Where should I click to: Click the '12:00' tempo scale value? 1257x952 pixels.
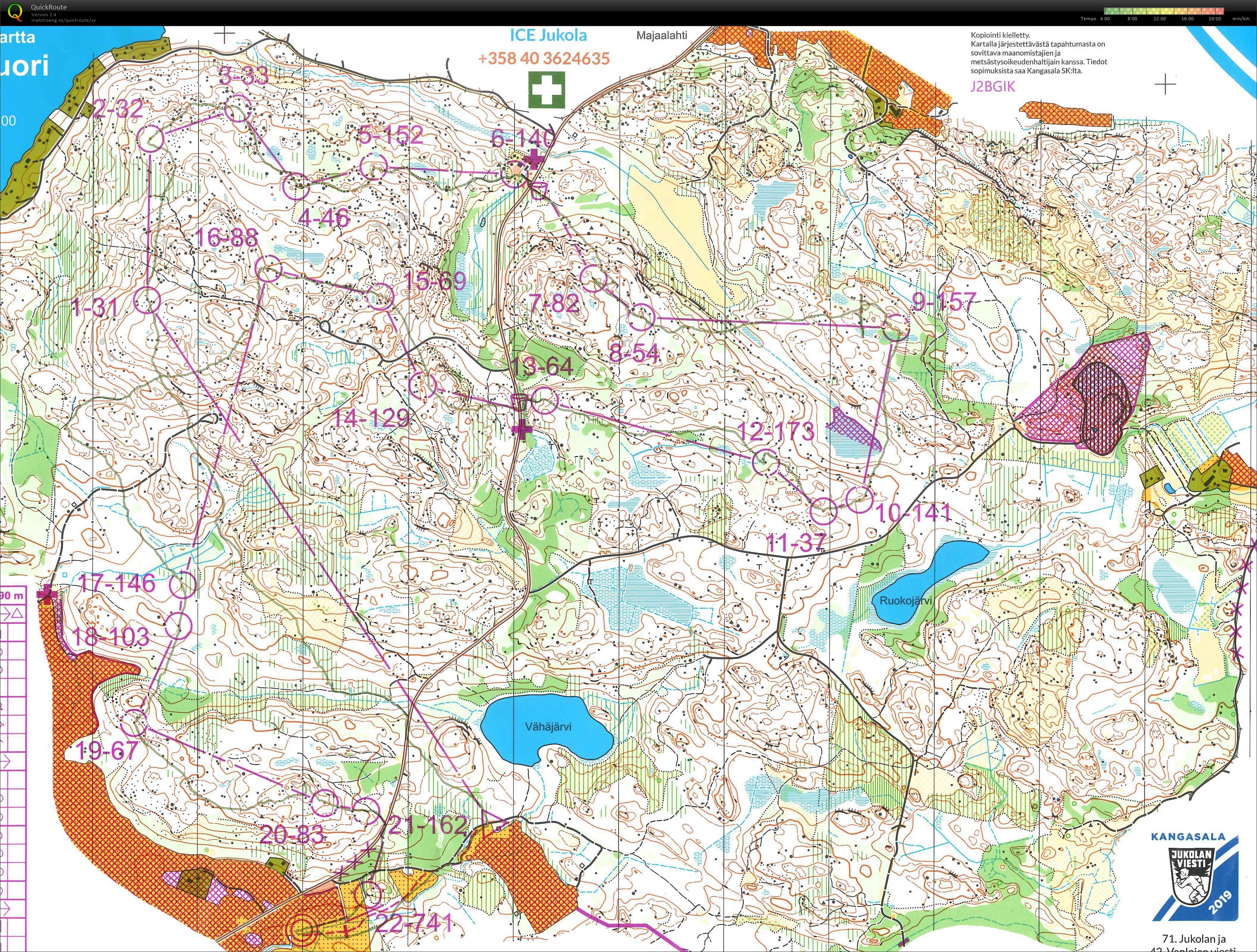click(x=1160, y=19)
